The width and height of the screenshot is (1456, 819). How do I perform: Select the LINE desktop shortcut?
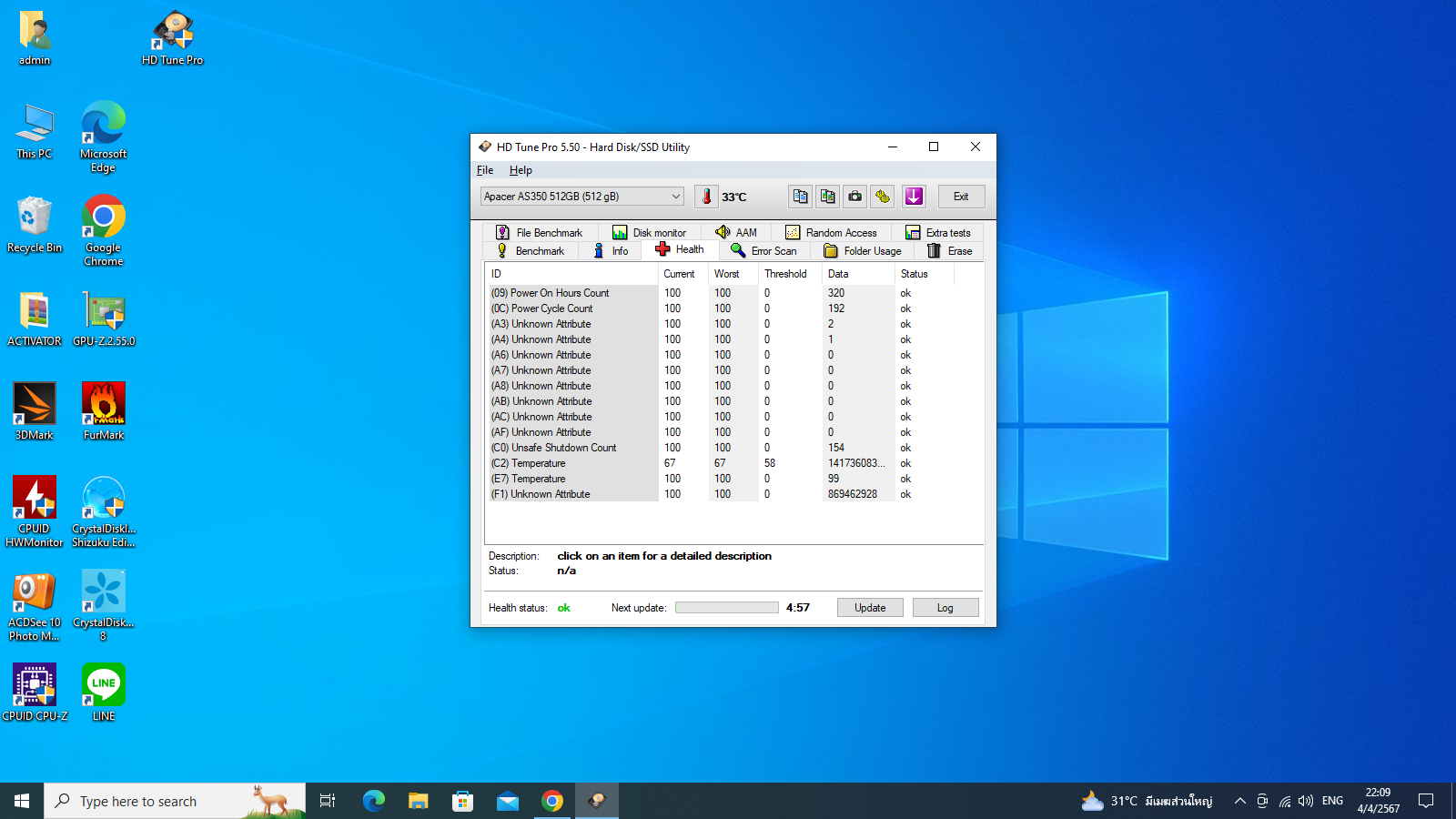104,693
